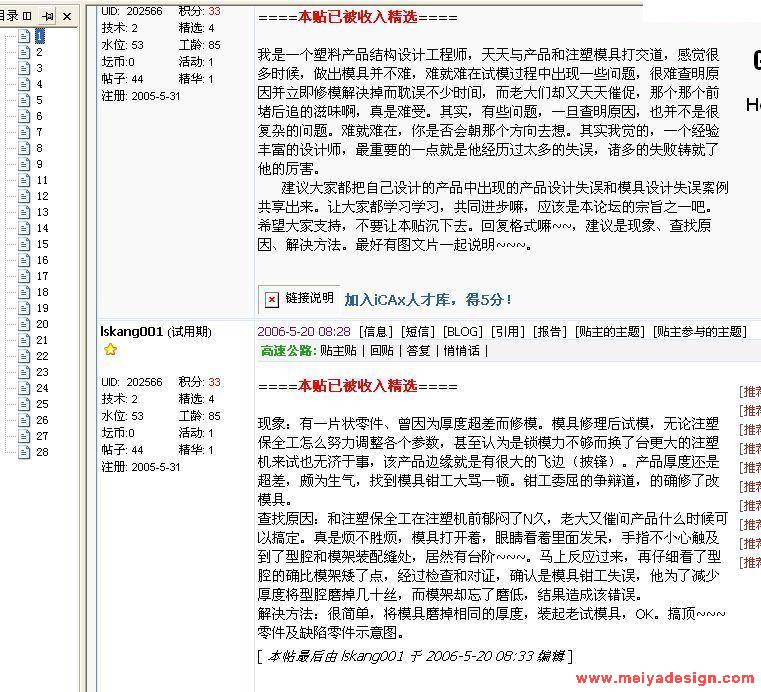Click the split-view icon next to 目录
This screenshot has height=692, width=761.
[27, 17]
